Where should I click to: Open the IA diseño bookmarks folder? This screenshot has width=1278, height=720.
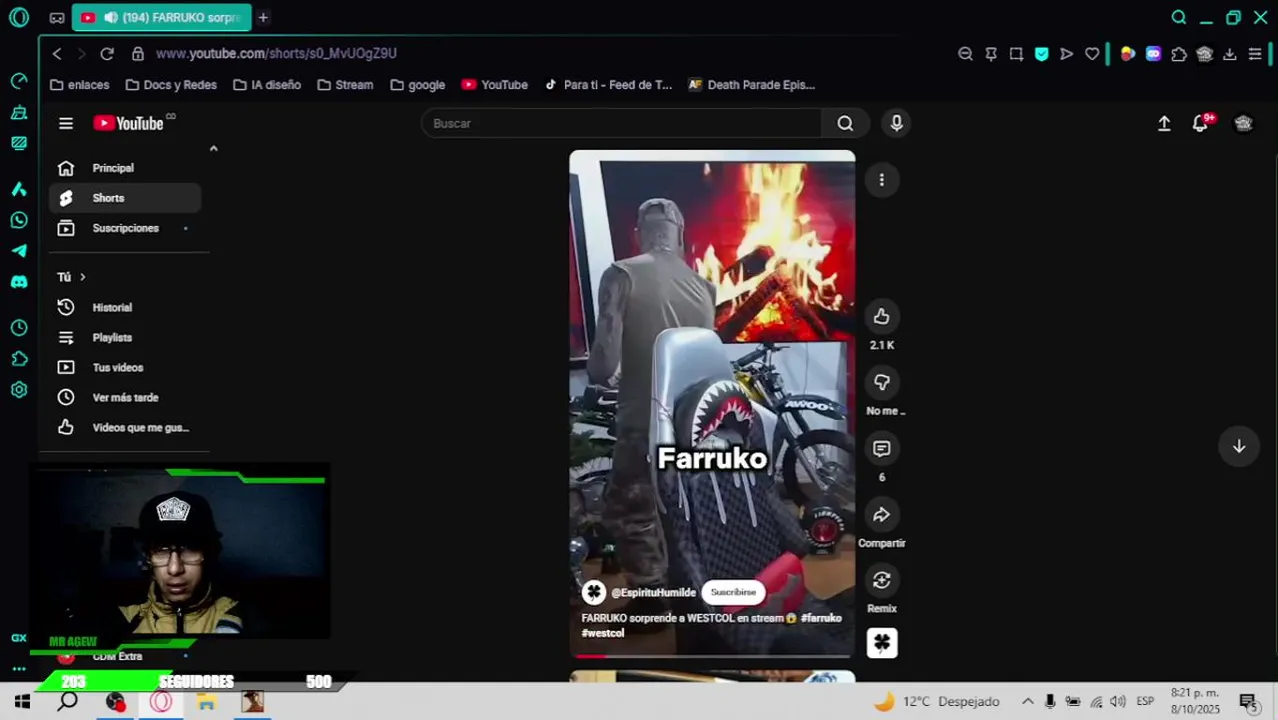coord(267,85)
